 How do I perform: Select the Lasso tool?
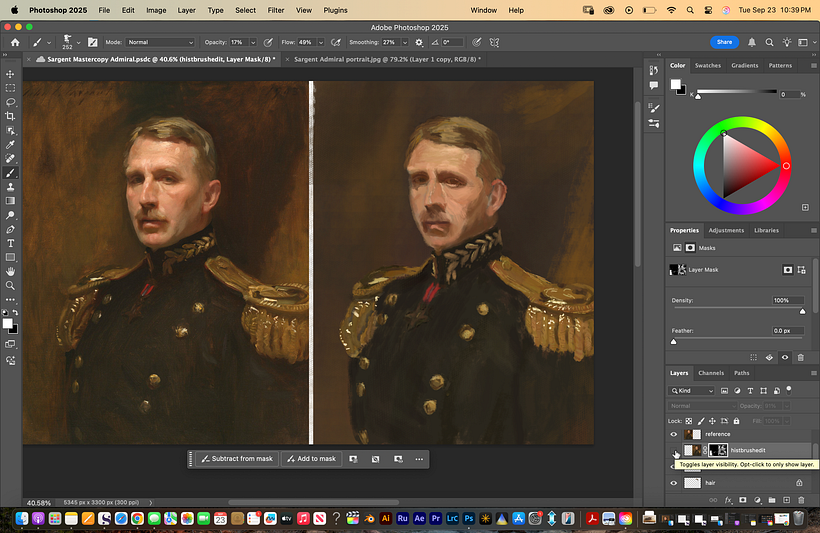[10, 102]
